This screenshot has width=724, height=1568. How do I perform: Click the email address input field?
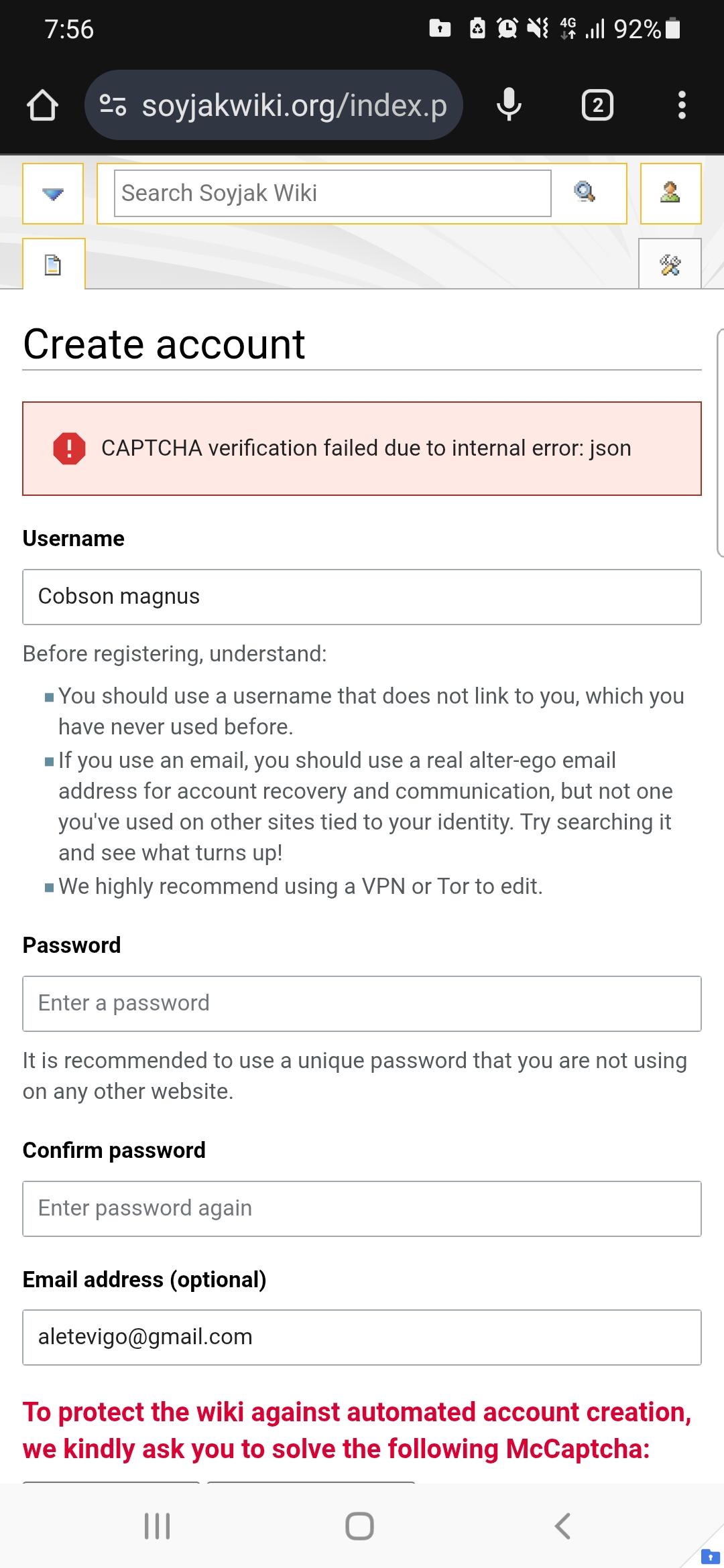362,1337
